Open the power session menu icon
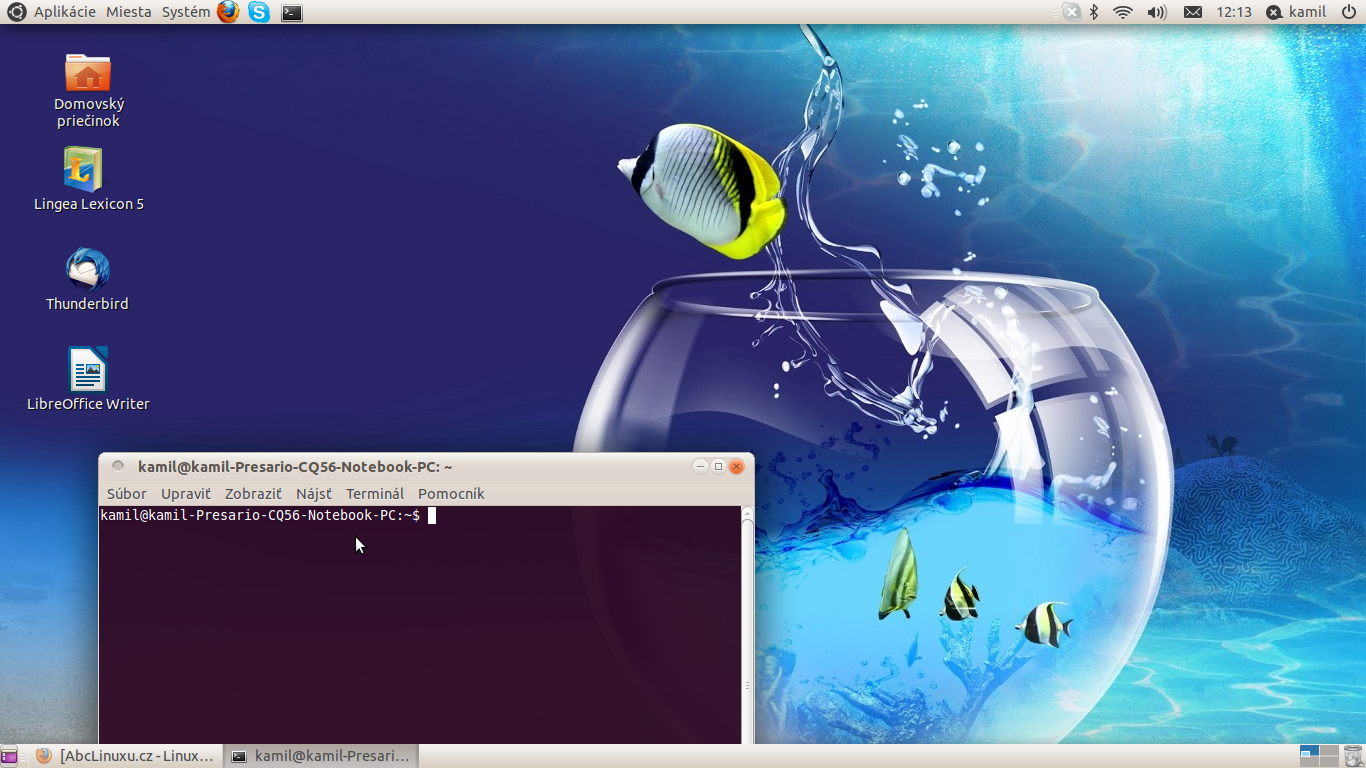Screen dimensions: 1366x768 [x=1348, y=12]
